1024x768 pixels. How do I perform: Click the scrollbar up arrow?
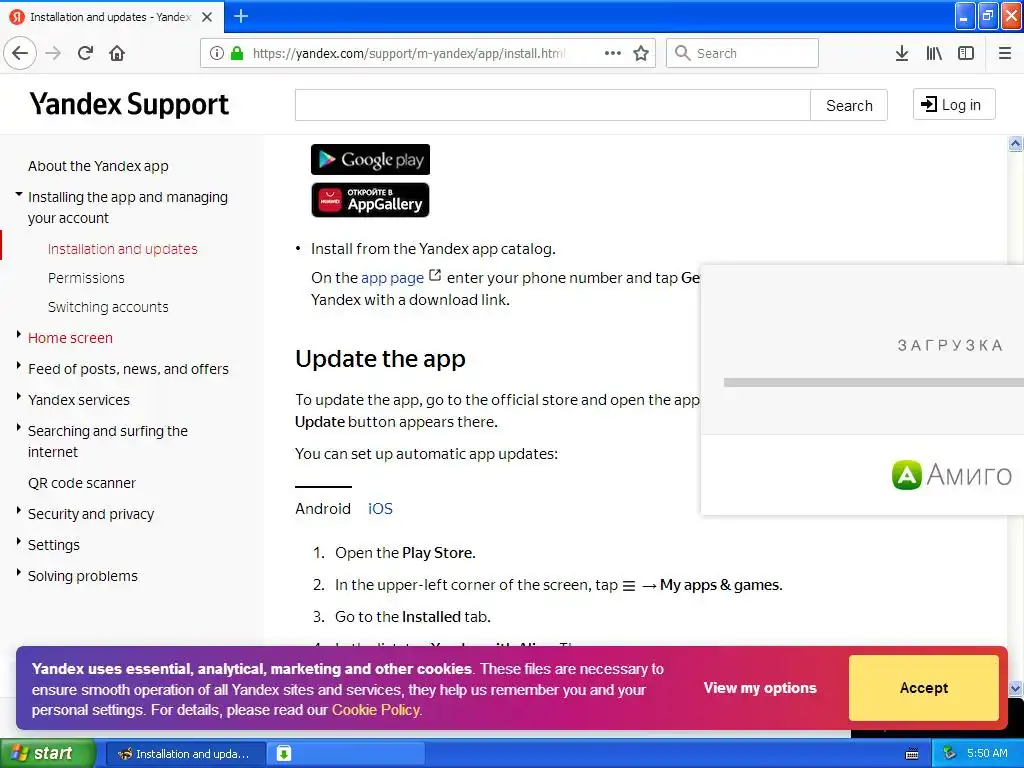(x=1015, y=144)
